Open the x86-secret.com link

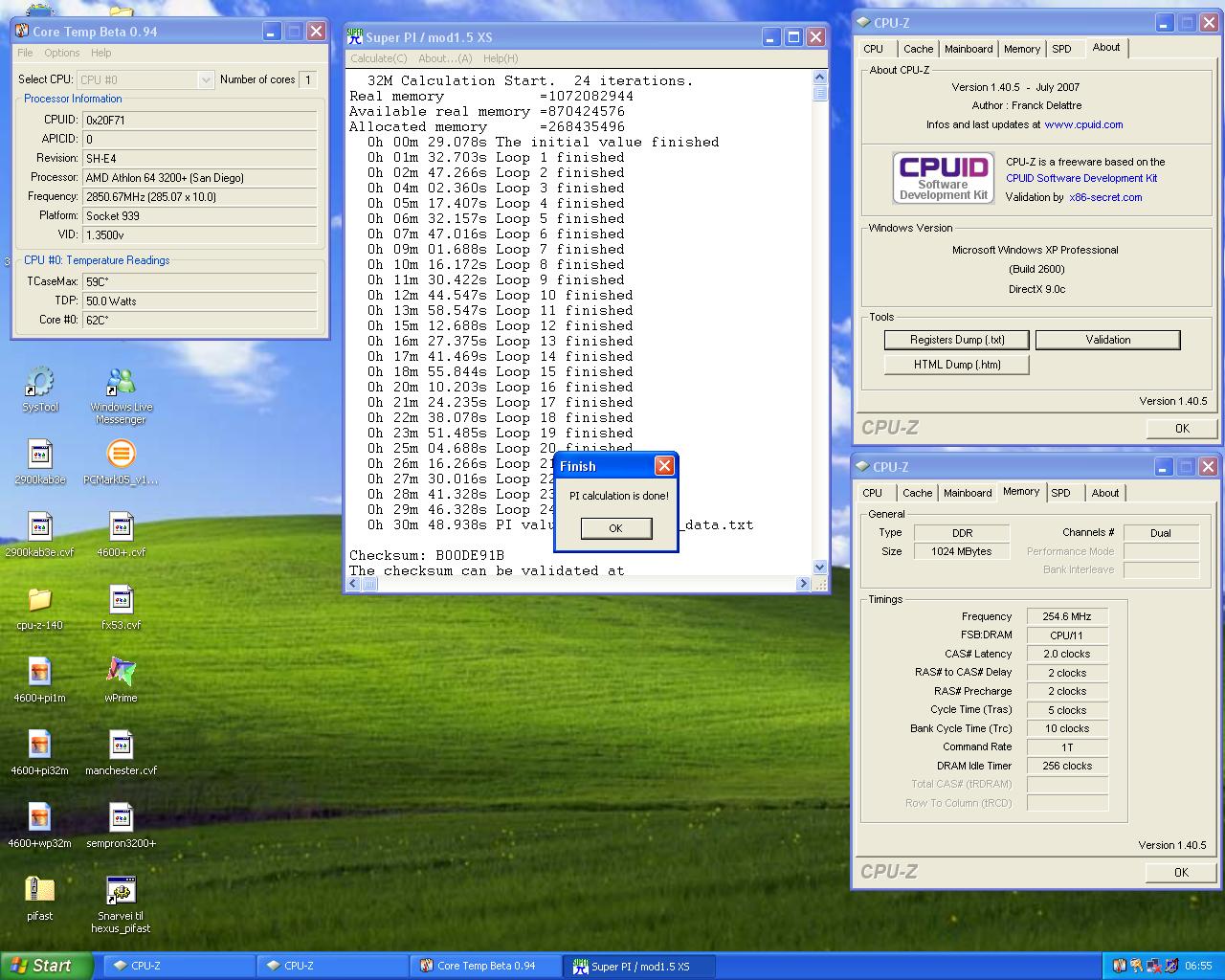click(x=1105, y=197)
